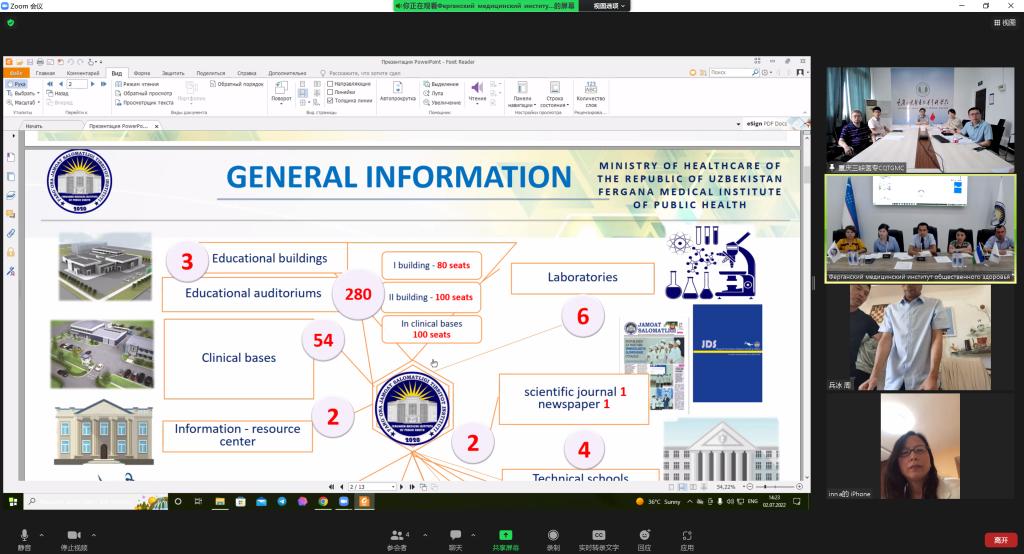Image resolution: width=1024 pixels, height=554 pixels.
Task: Open the Файл (File) ribbon tab
Action: coord(16,73)
